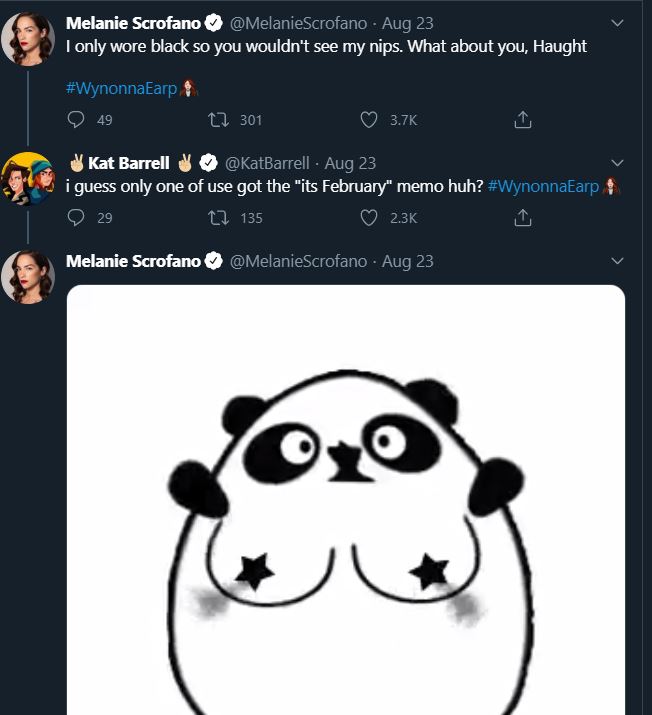The image size is (652, 715).
Task: Open the panda image in the tweet
Action: [345, 500]
